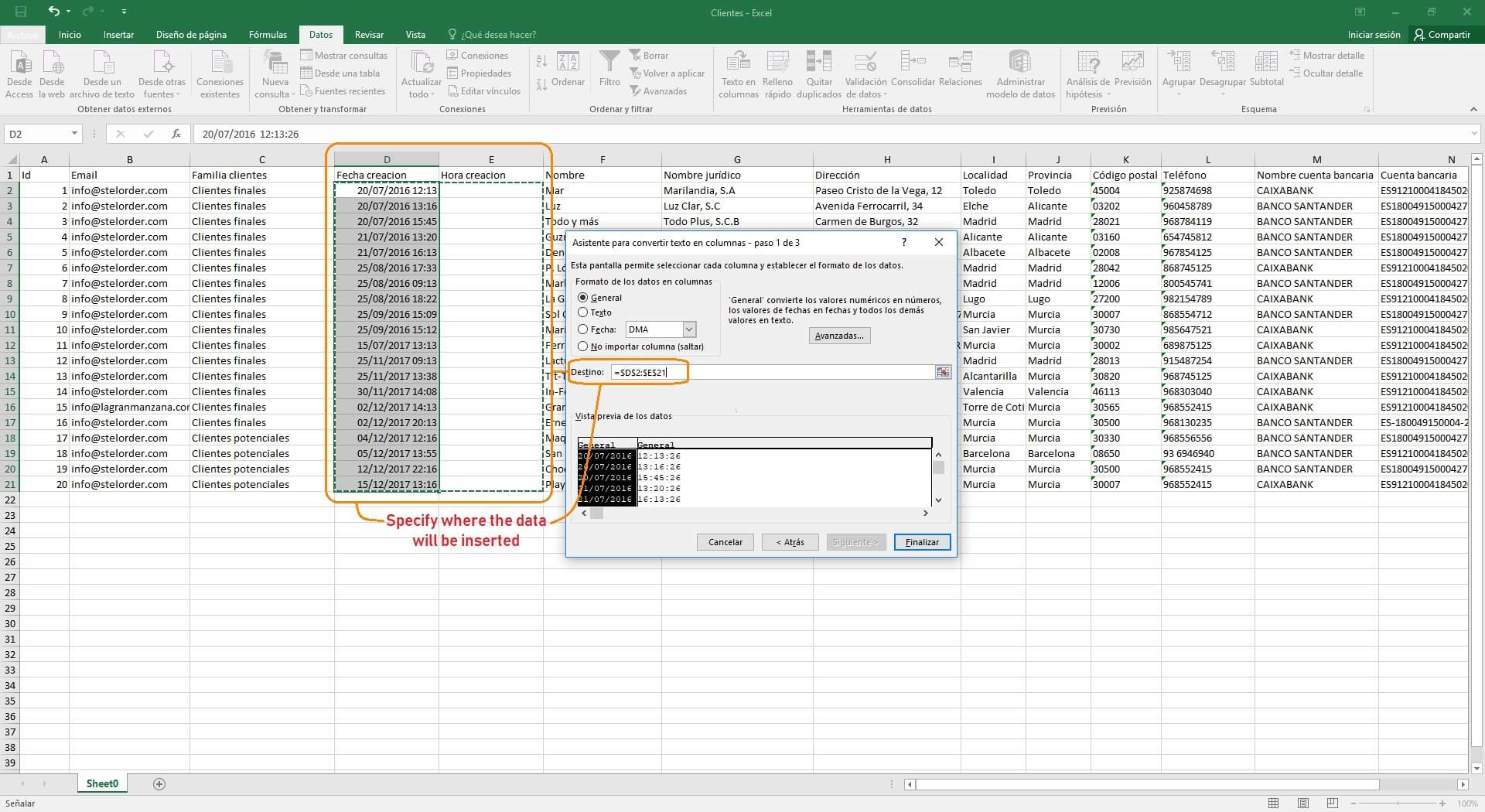The height and width of the screenshot is (812, 1485).
Task: Expand the Name Box dropdown arrow
Action: (x=74, y=134)
